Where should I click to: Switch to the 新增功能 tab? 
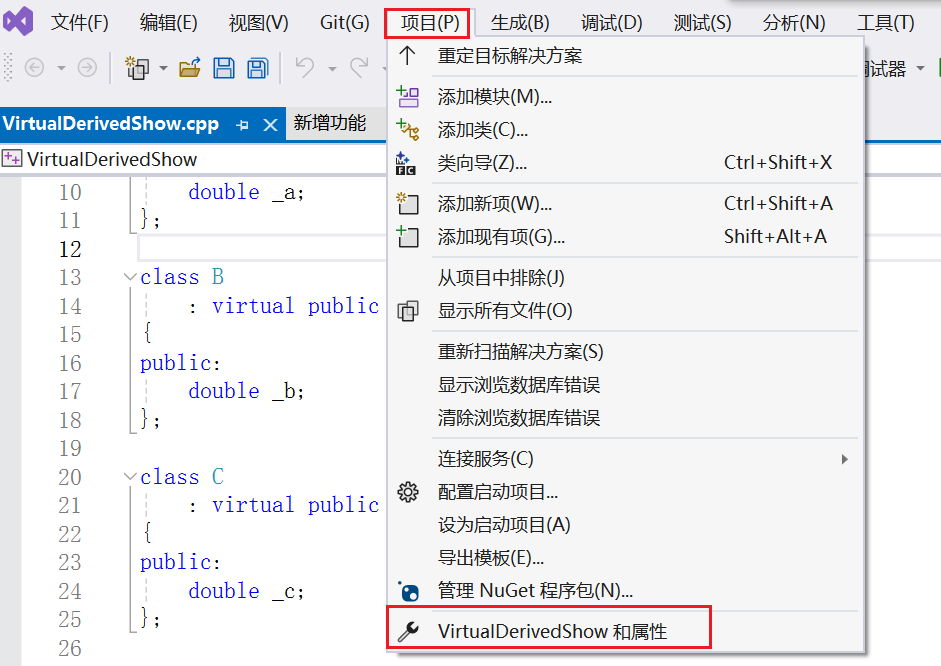[x=329, y=124]
